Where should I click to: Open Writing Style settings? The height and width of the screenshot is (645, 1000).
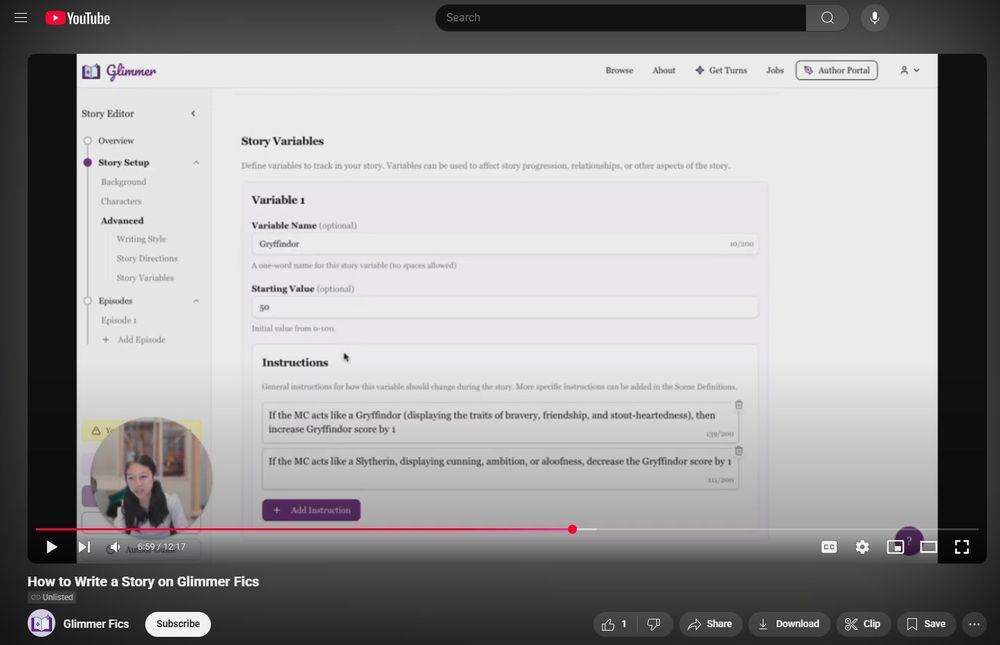[x=141, y=239]
